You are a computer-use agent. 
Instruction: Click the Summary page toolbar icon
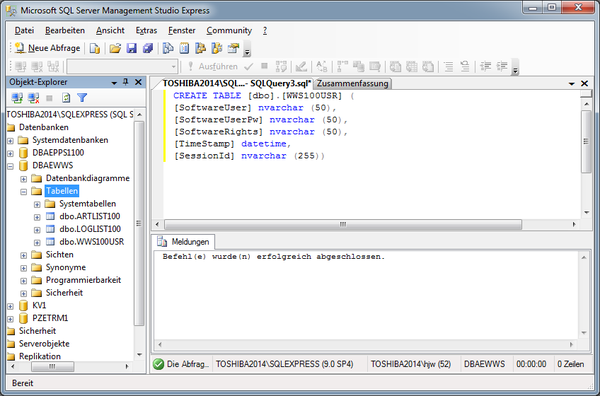(184, 48)
